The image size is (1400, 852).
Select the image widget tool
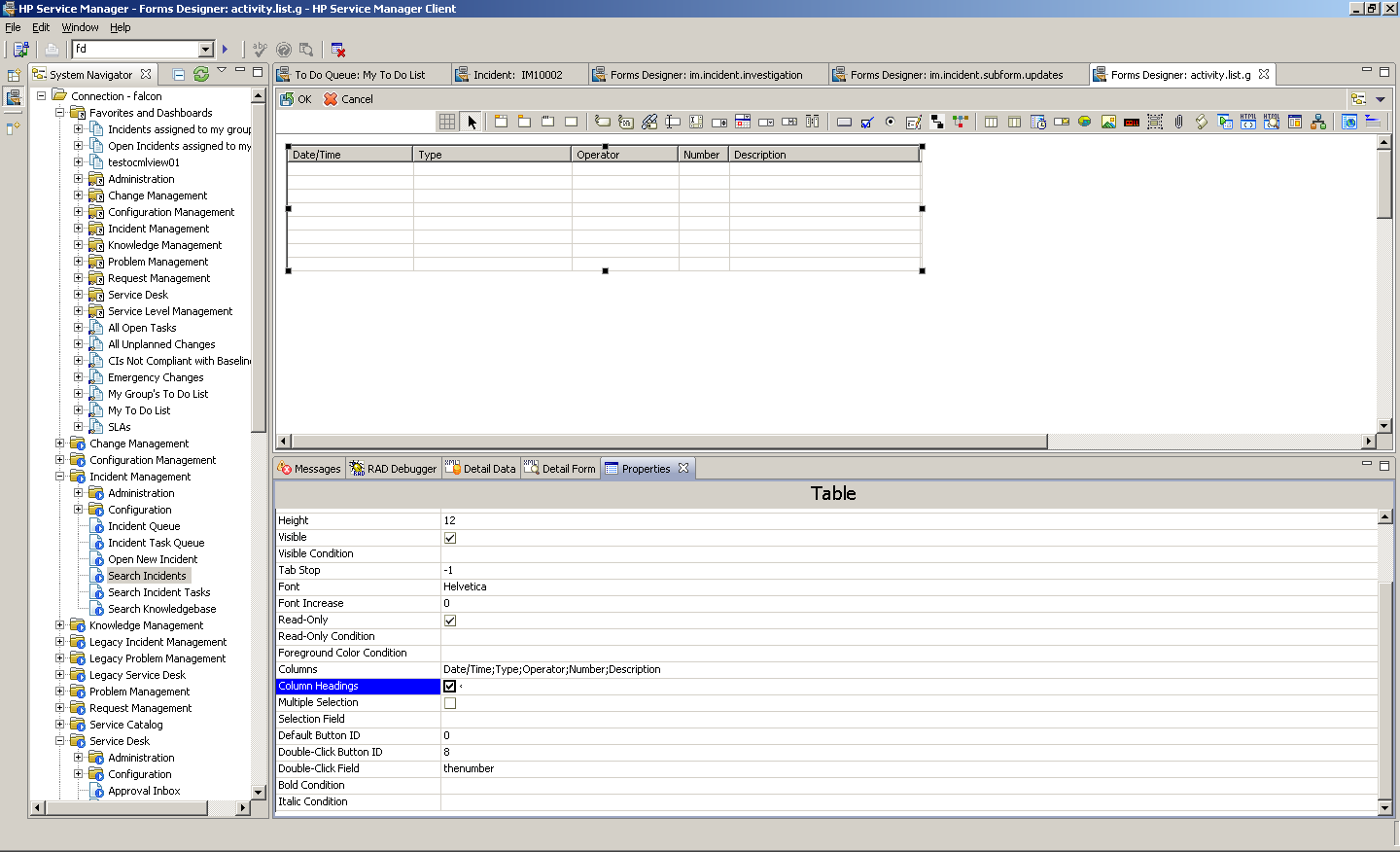1108,122
